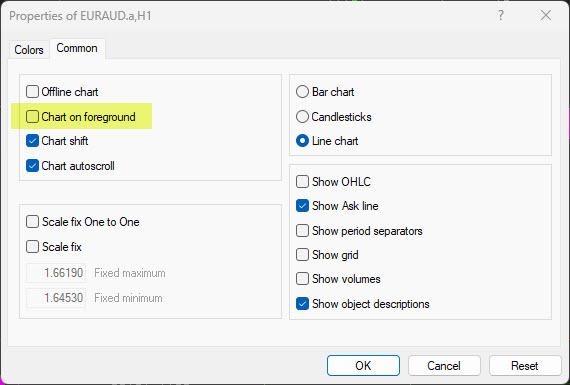Screen dimensions: 570x385
Task: Uncheck Chart autoscroll option
Action: pos(32,166)
